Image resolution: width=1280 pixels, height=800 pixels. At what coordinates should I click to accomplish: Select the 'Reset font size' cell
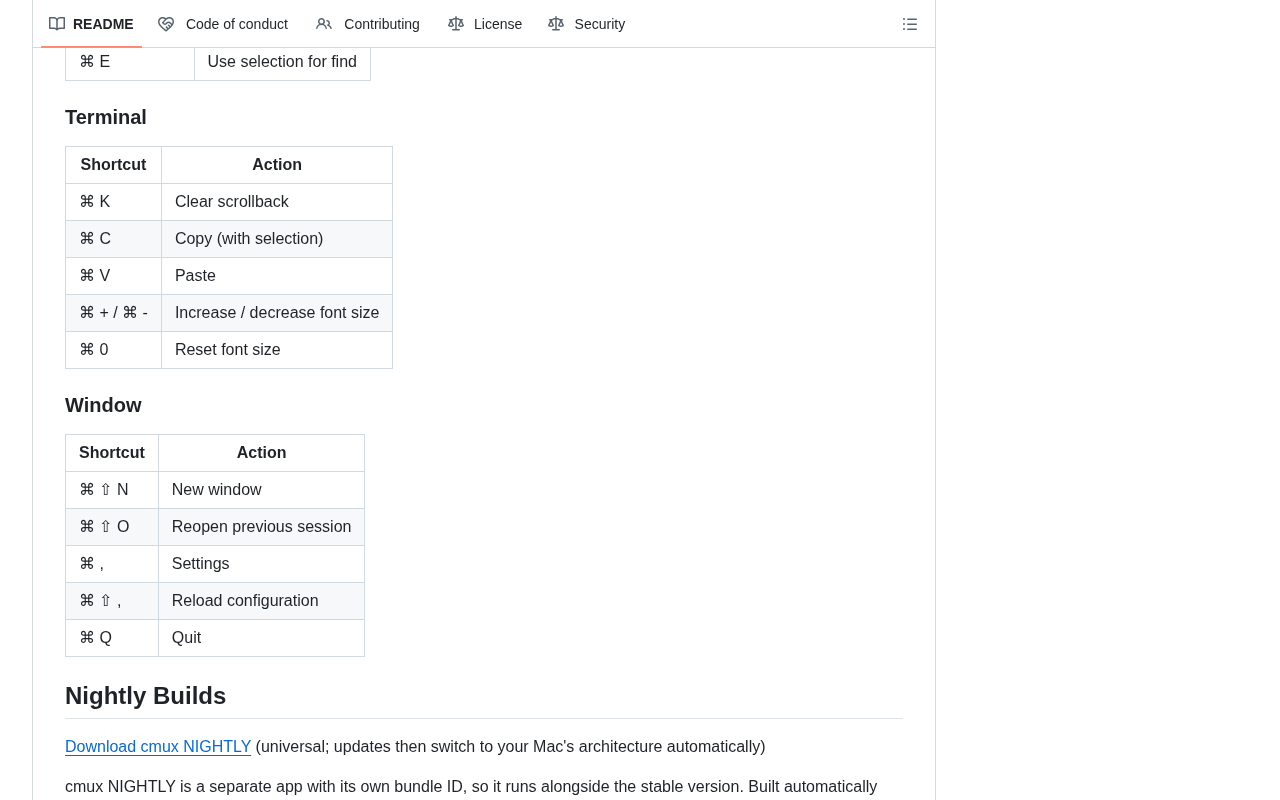point(277,350)
